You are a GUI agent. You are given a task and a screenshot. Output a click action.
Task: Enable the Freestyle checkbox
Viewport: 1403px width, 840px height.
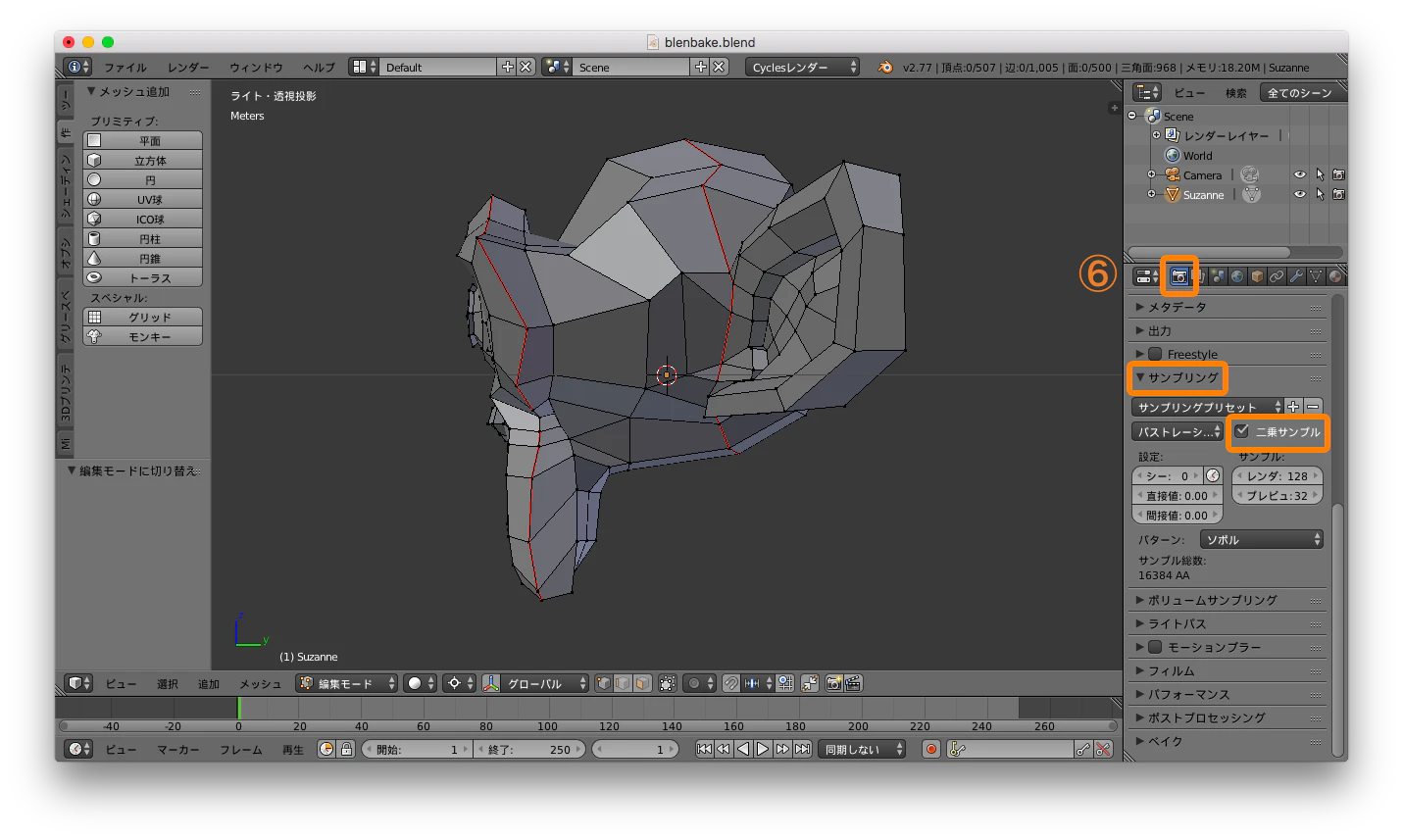coord(1155,354)
